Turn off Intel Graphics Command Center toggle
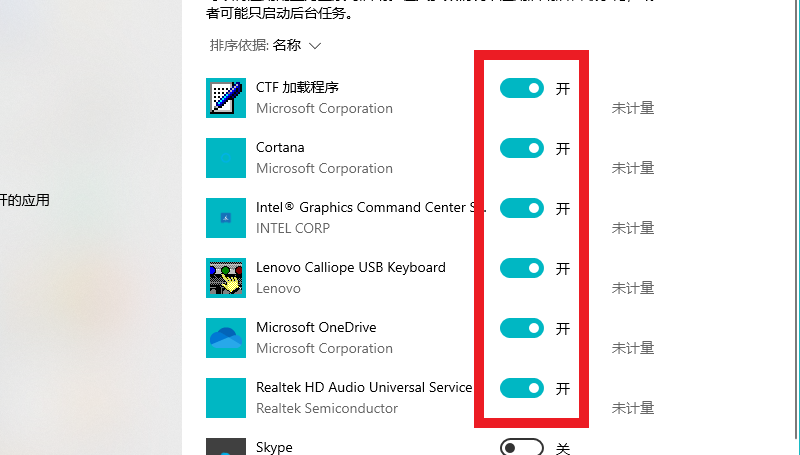The height and width of the screenshot is (455, 800). [521, 208]
